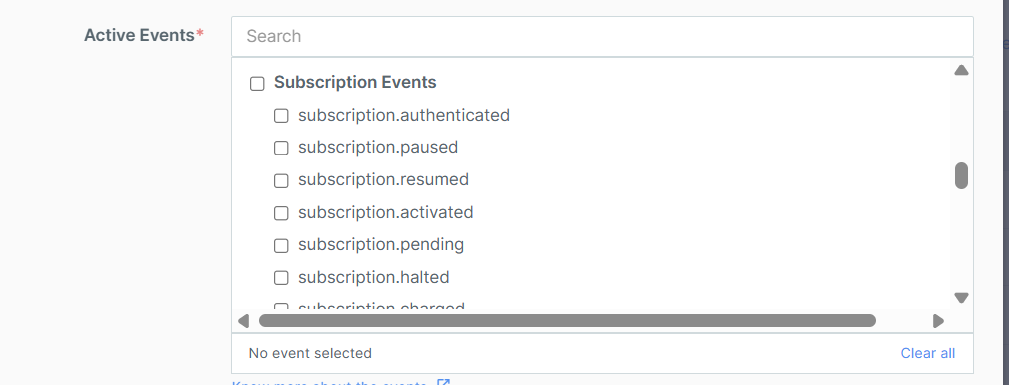1009x385 pixels.
Task: Click Clear all link
Action: pyautogui.click(x=927, y=353)
